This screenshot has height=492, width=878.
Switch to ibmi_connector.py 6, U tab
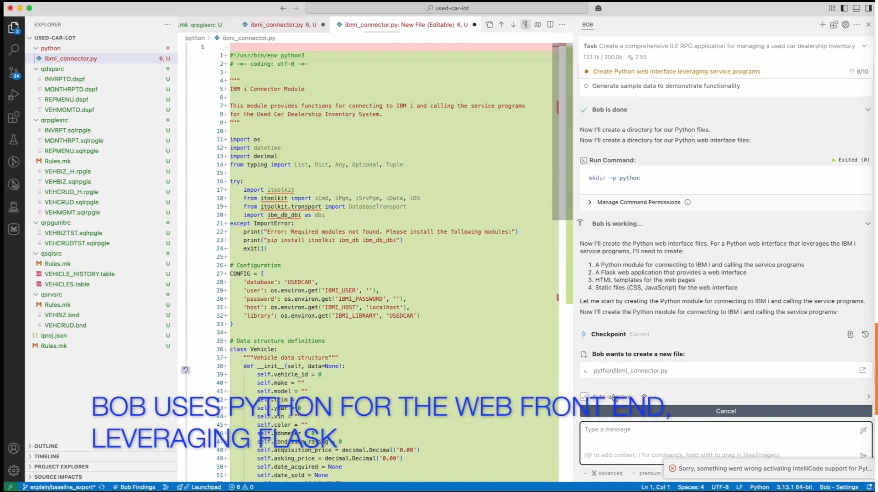click(283, 25)
